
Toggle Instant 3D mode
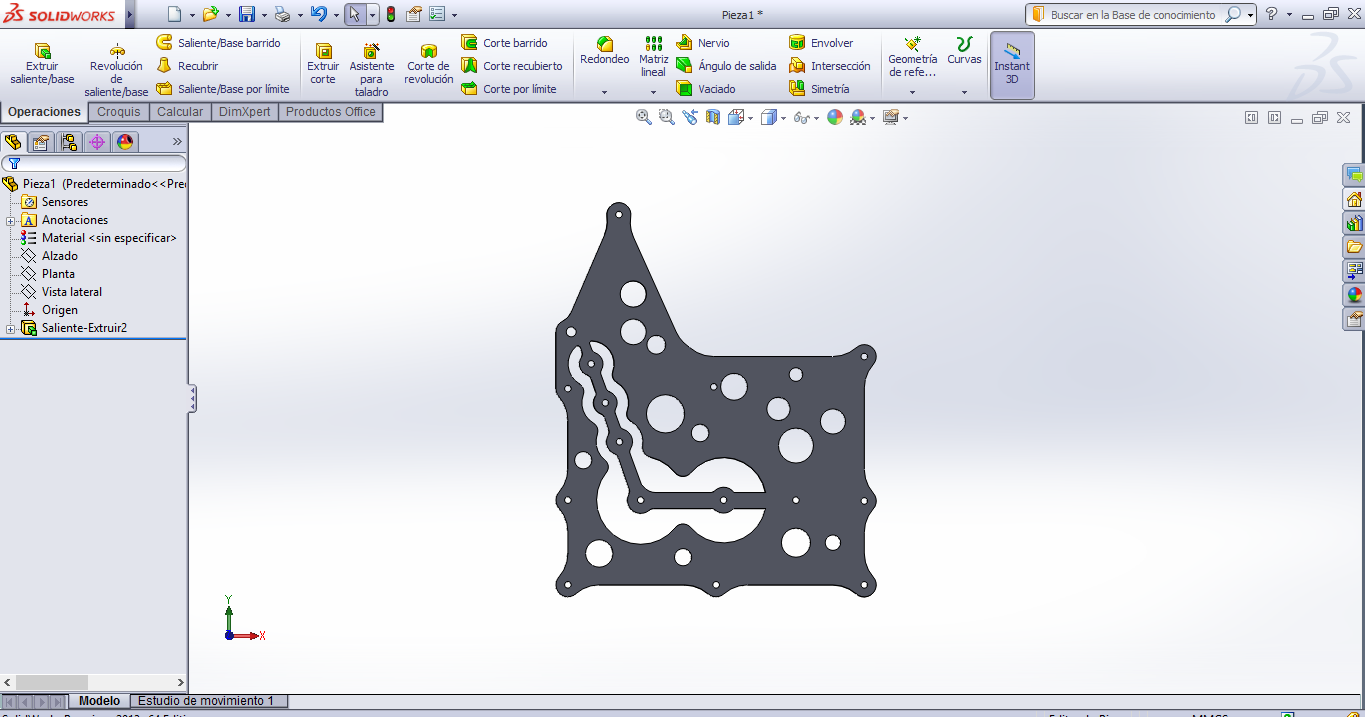(1012, 65)
